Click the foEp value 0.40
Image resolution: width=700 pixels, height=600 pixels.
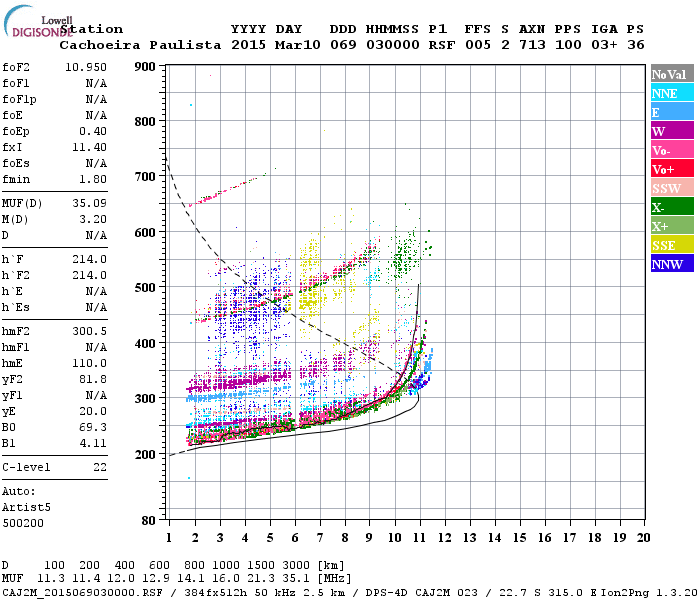[93, 131]
